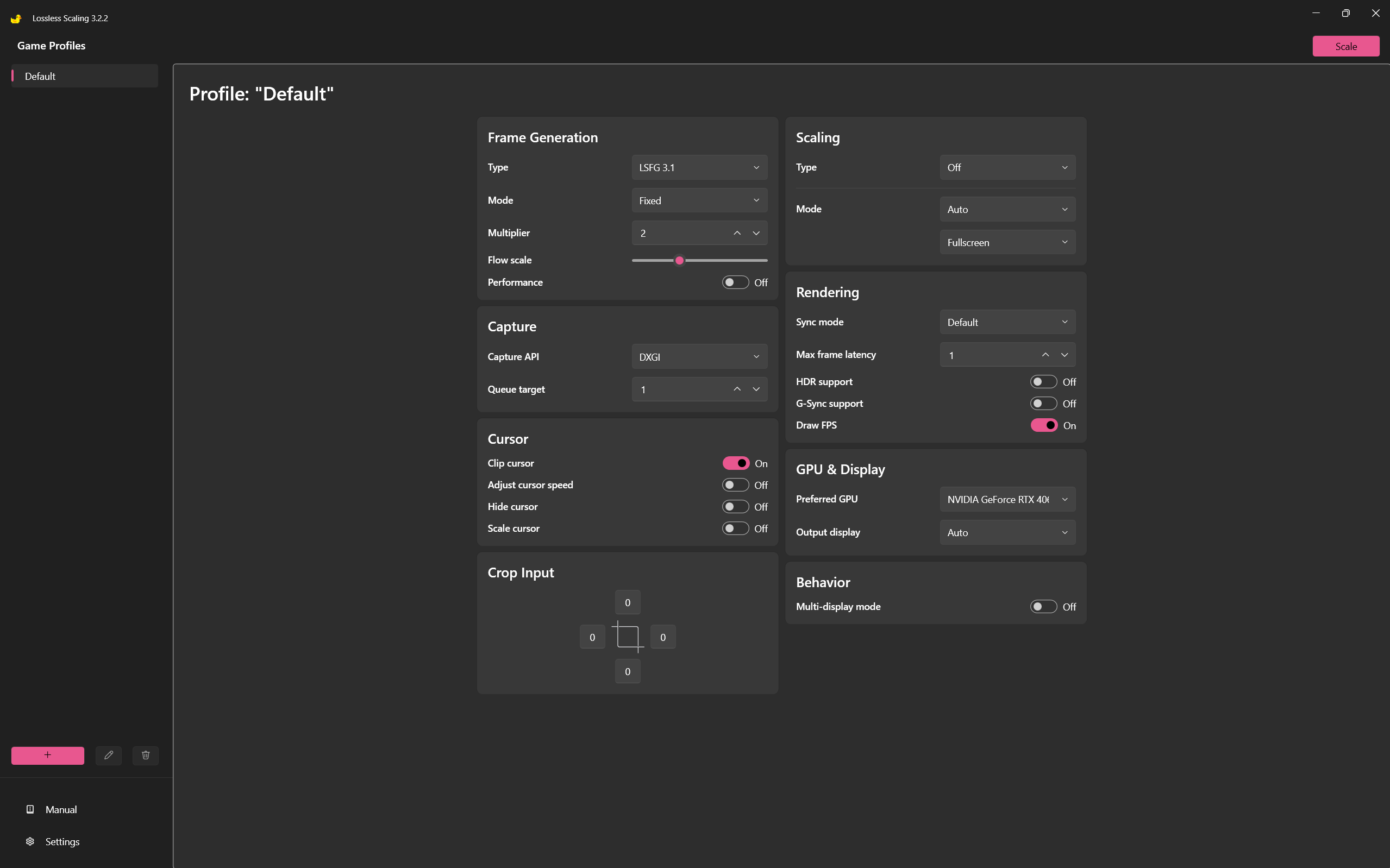Increase Queue target with up arrow

pos(737,389)
